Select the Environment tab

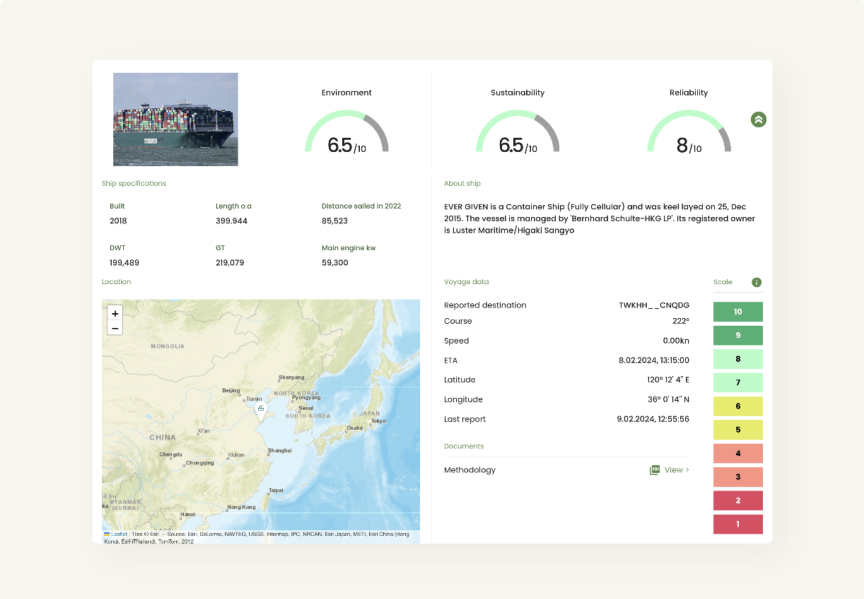347,92
